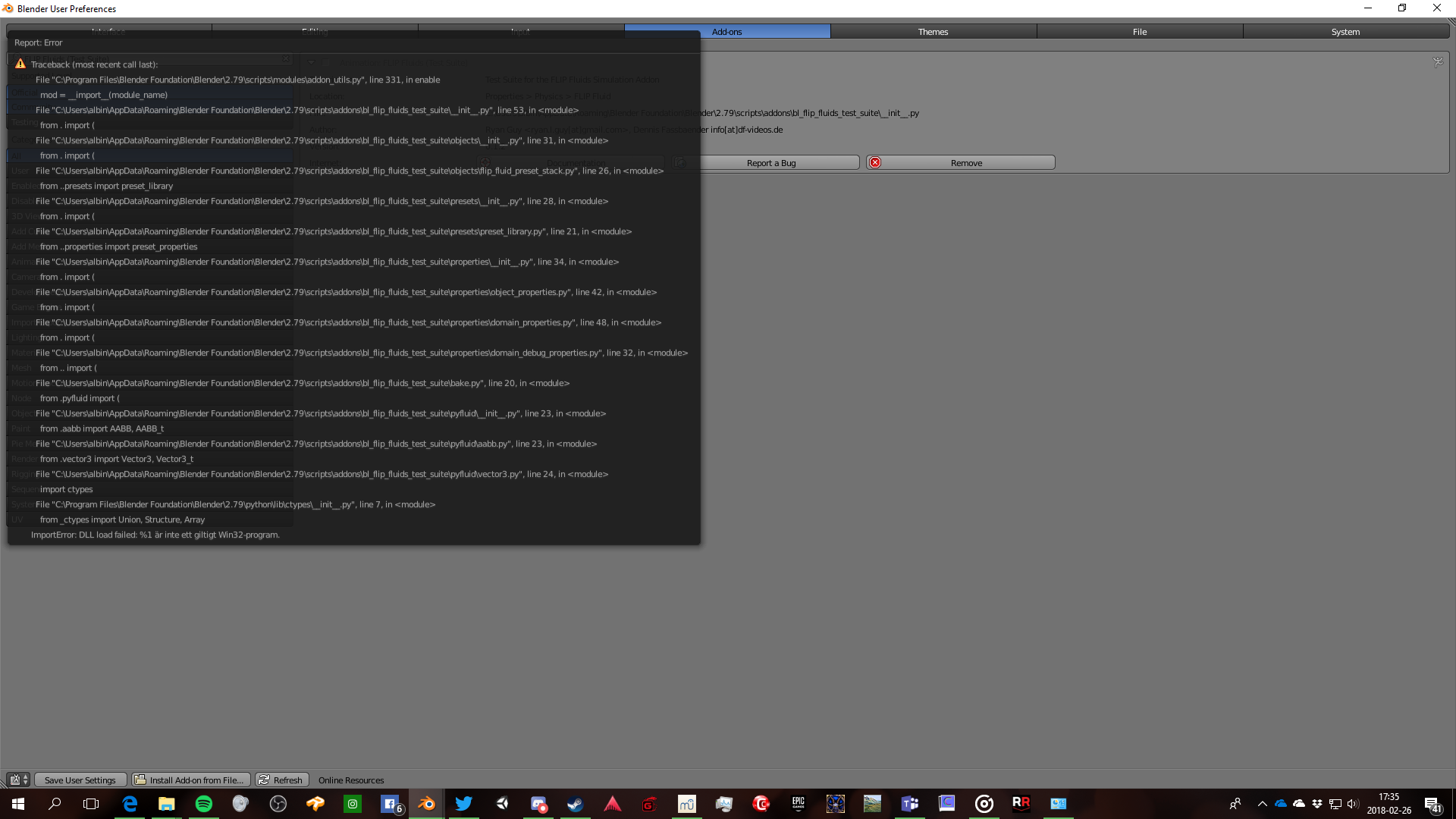1456x819 pixels.
Task: Launch Blender from the taskbar
Action: tap(426, 804)
